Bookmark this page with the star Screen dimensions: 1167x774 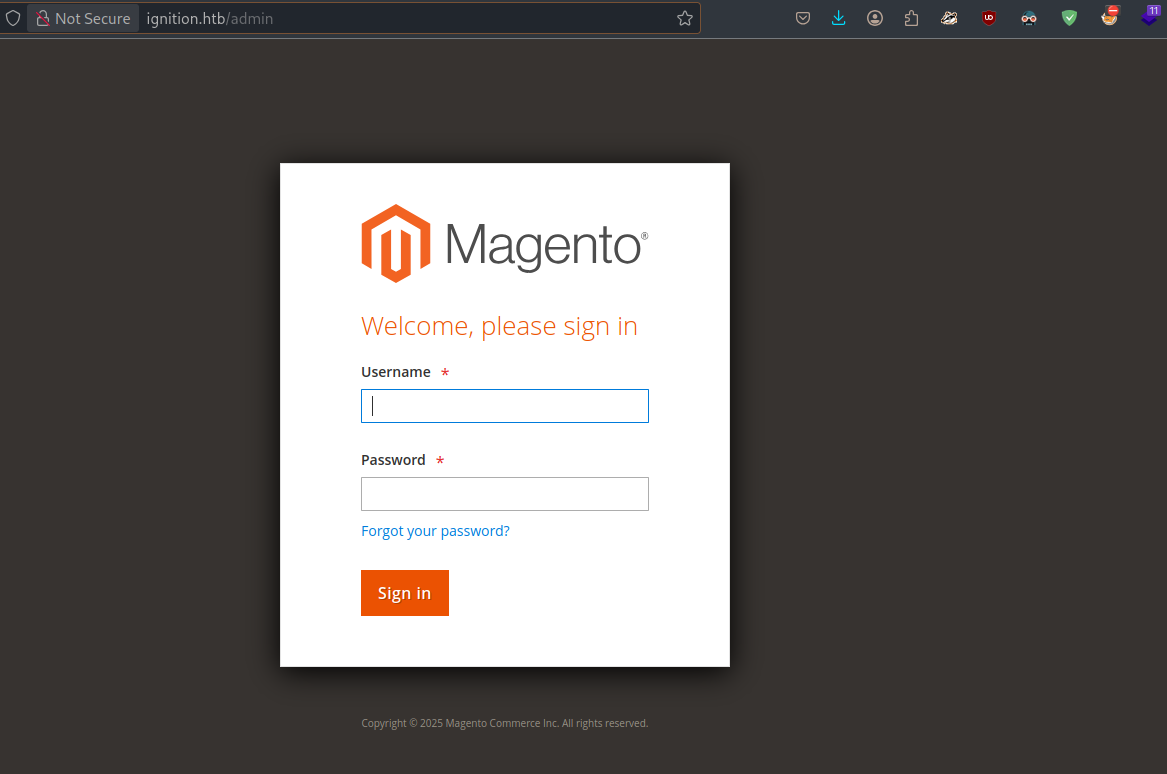[x=685, y=18]
